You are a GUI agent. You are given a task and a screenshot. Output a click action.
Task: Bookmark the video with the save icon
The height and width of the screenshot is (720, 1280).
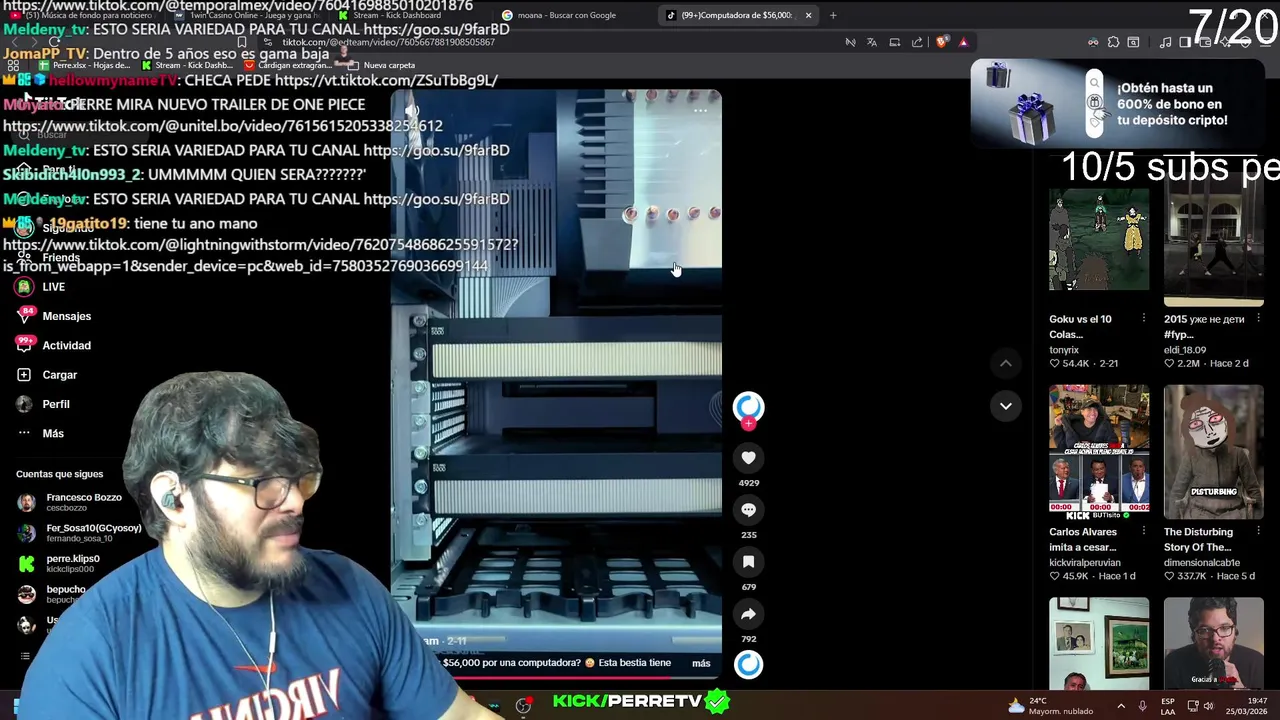748,561
